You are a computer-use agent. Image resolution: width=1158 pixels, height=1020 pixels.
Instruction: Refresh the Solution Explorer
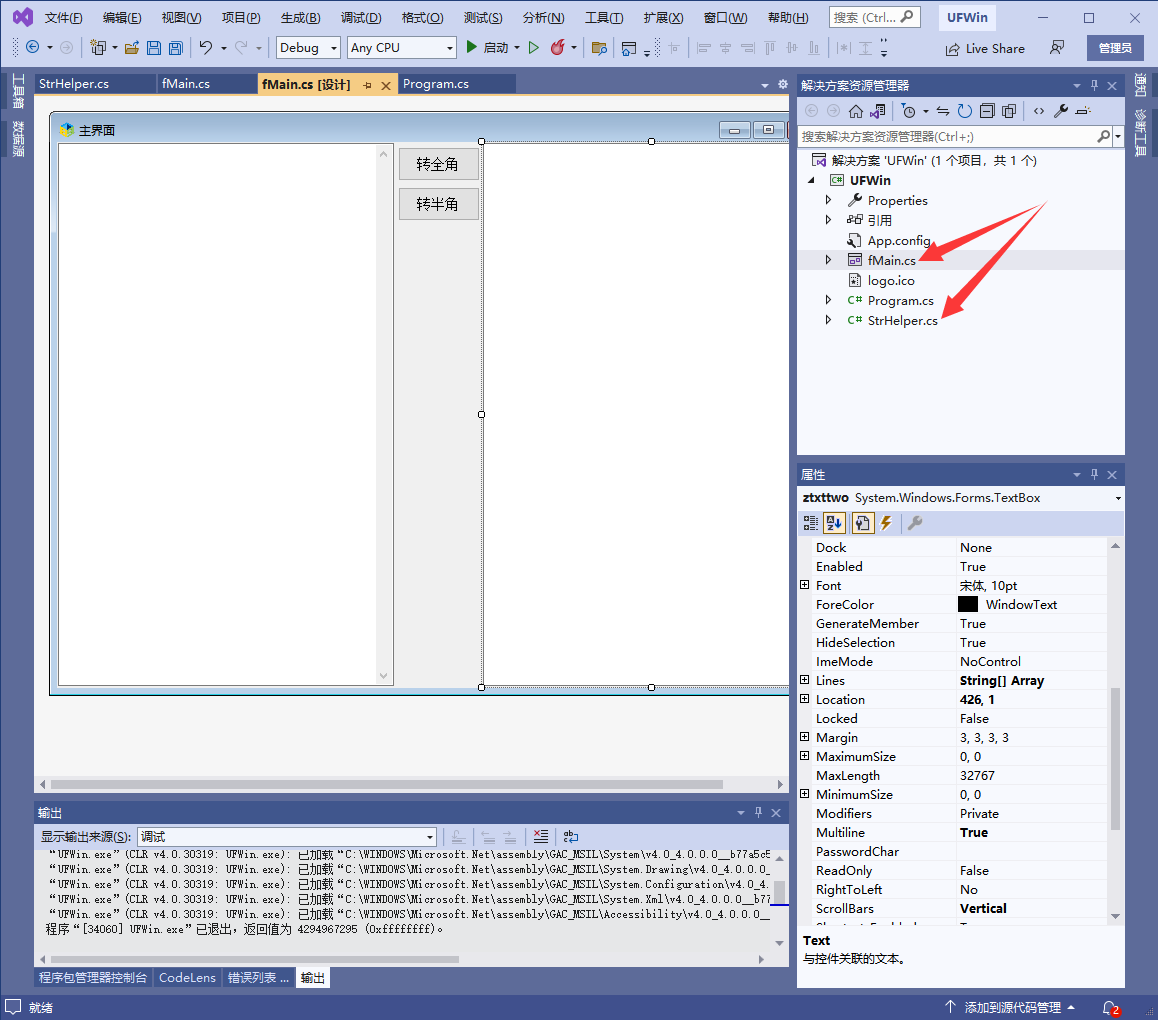pos(965,111)
